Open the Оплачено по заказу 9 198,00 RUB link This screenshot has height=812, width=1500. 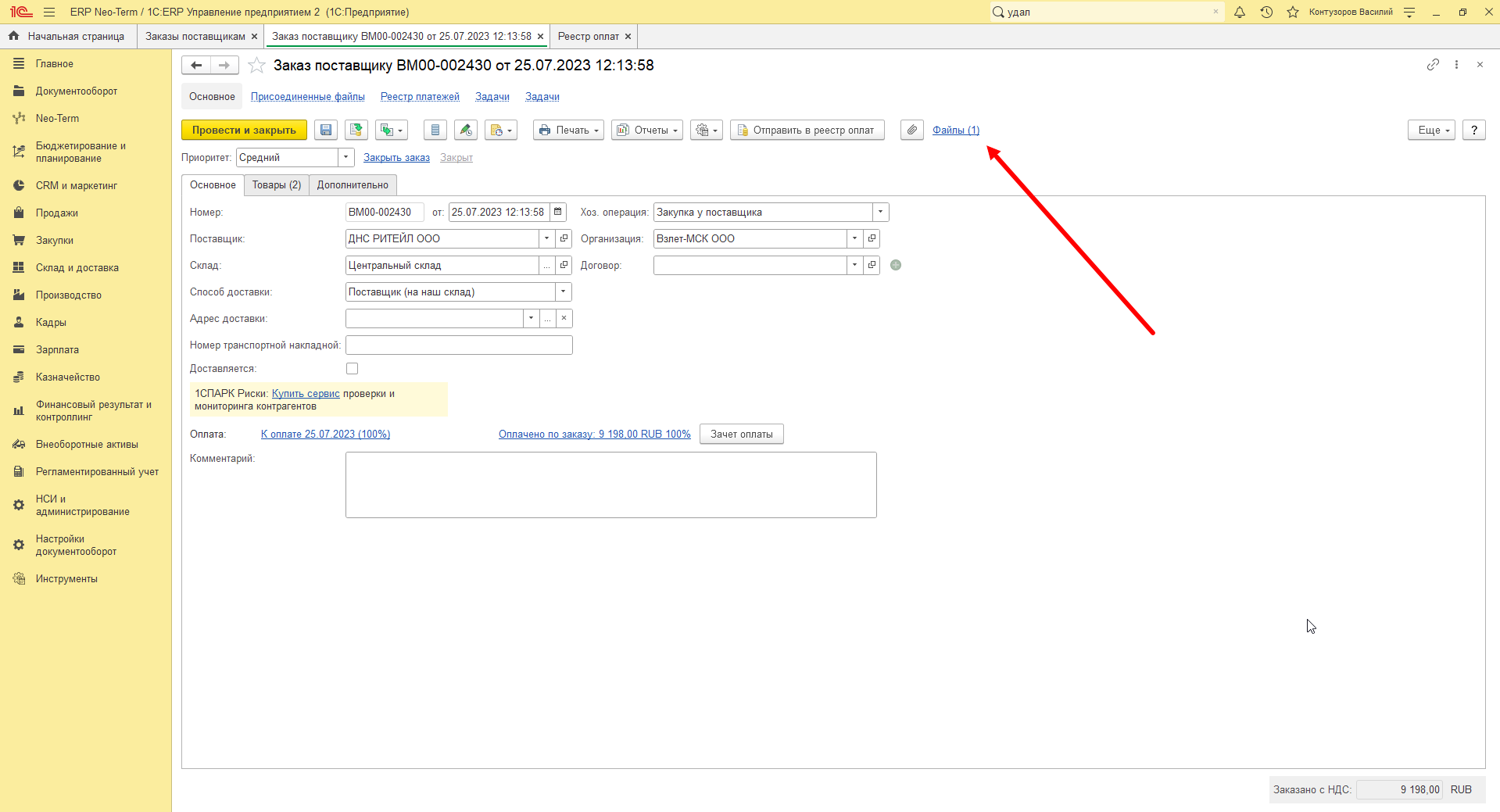(x=595, y=434)
